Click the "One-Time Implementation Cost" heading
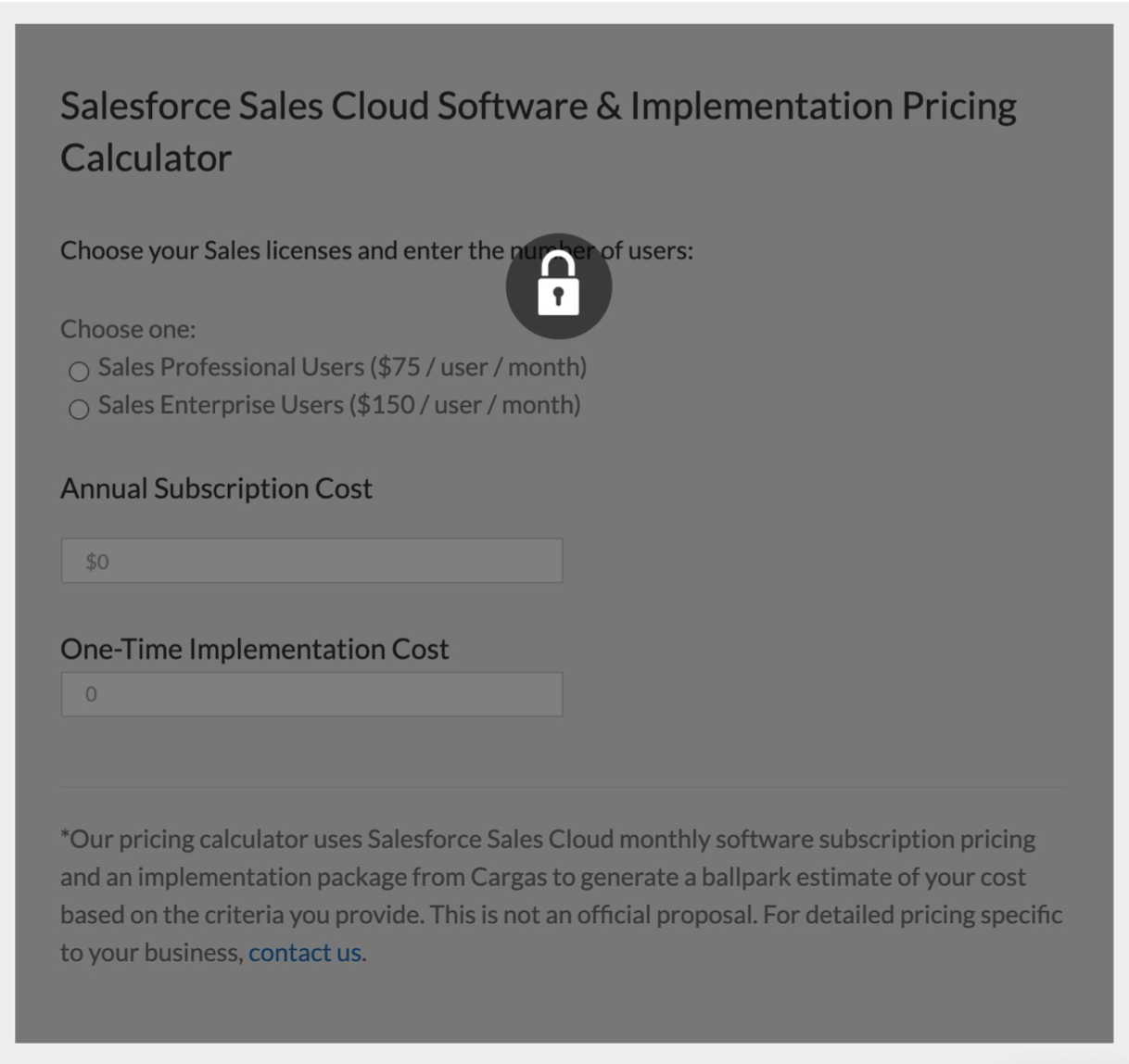This screenshot has height=1064, width=1129. (x=255, y=649)
